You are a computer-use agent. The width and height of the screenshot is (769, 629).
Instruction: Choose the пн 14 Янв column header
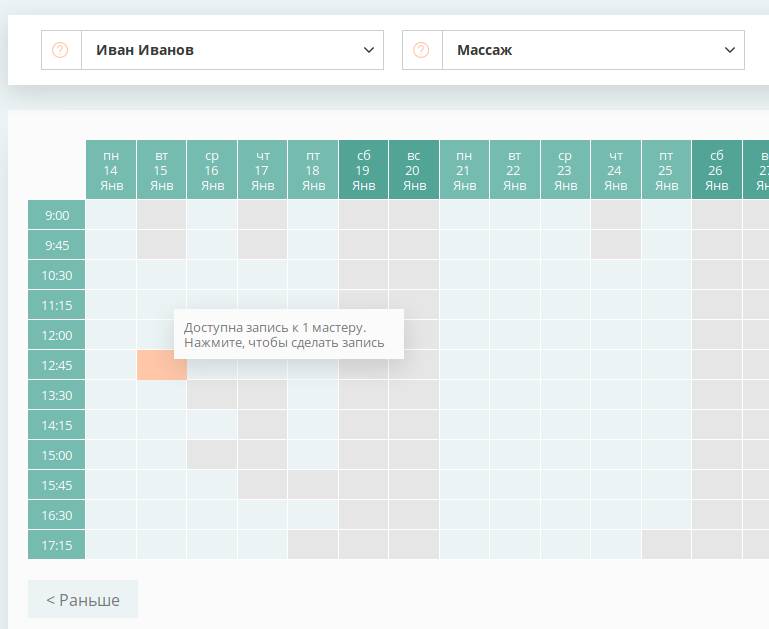[x=111, y=170]
